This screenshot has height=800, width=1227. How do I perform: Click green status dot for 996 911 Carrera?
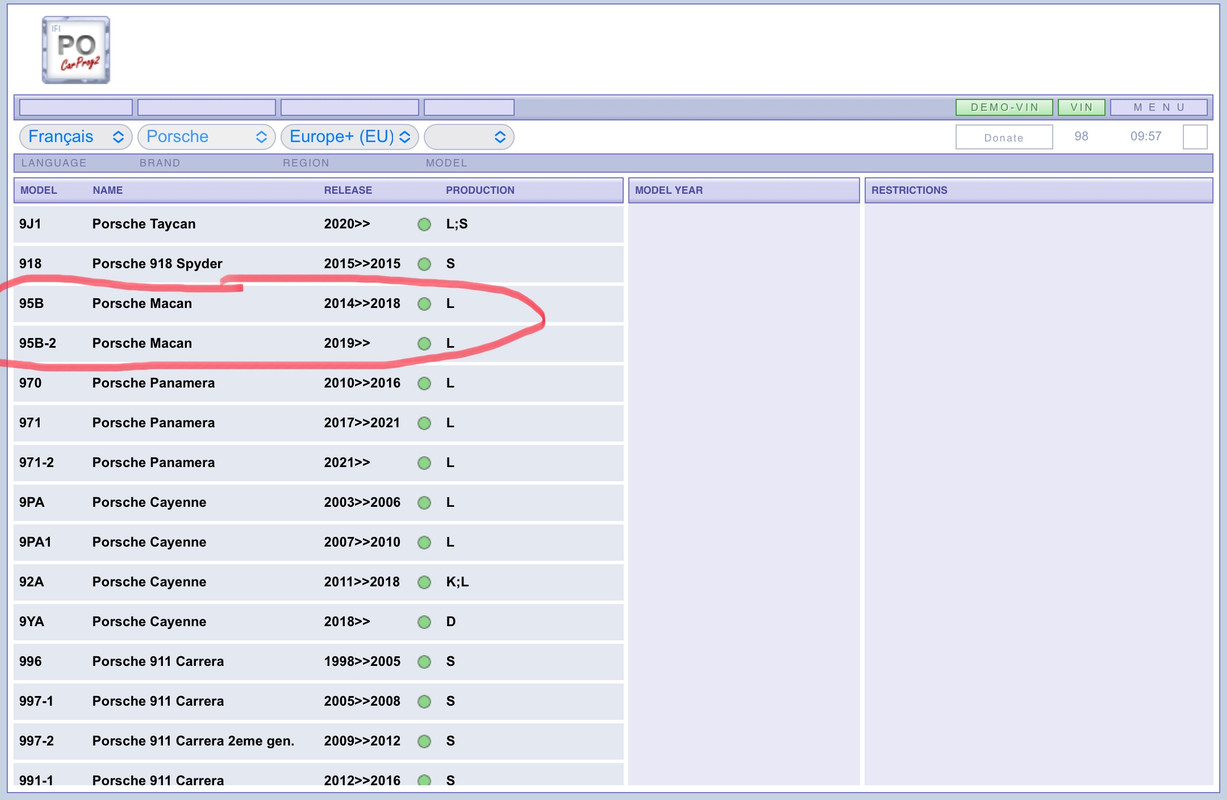[424, 662]
